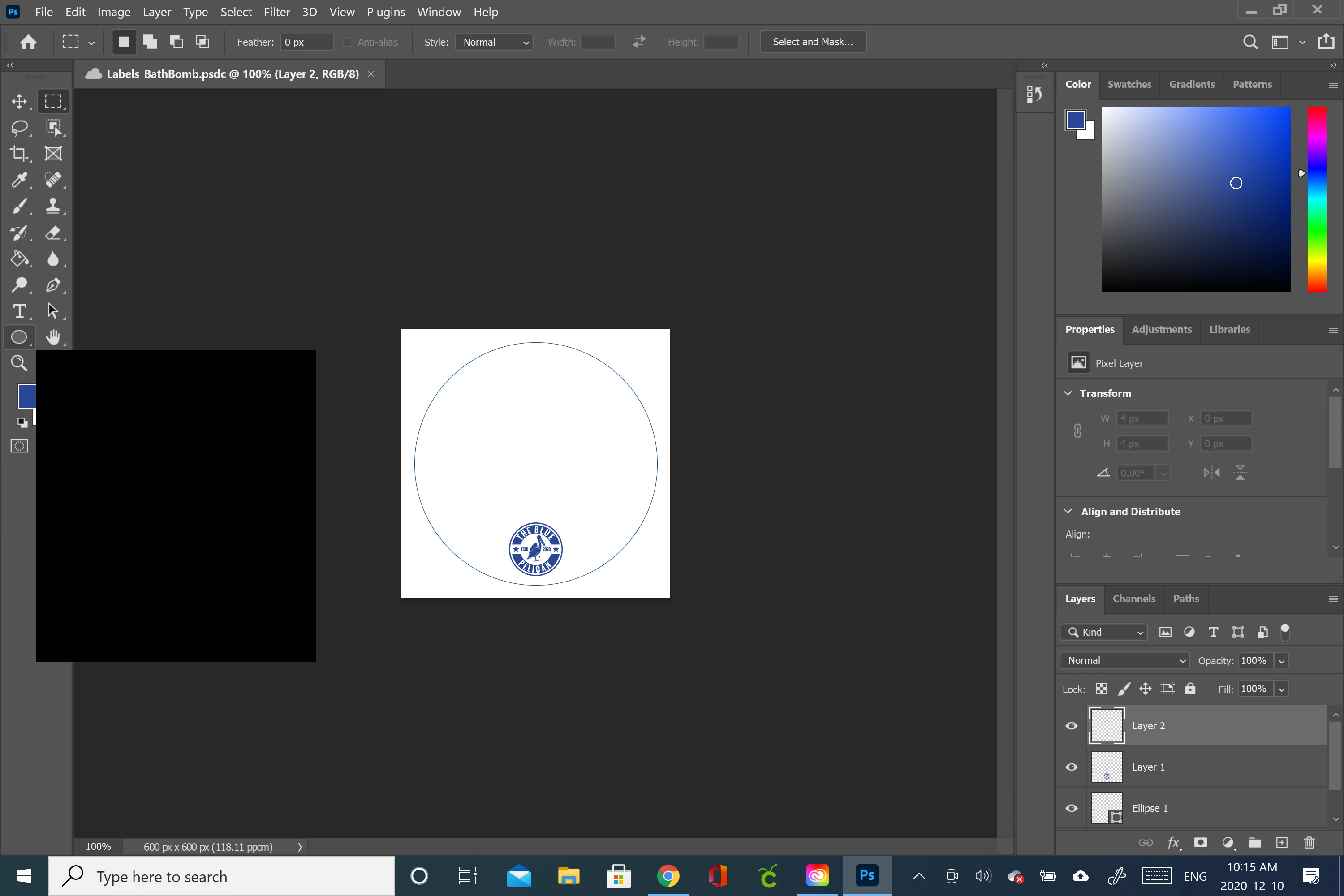This screenshot has width=1344, height=896.
Task: Click the delete layer trash icon
Action: tap(1309, 842)
